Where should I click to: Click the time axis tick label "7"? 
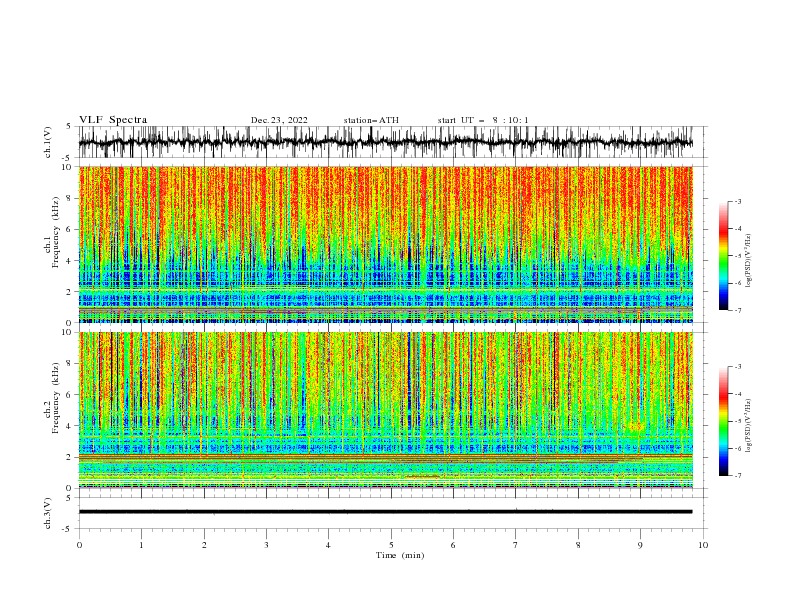[x=516, y=545]
